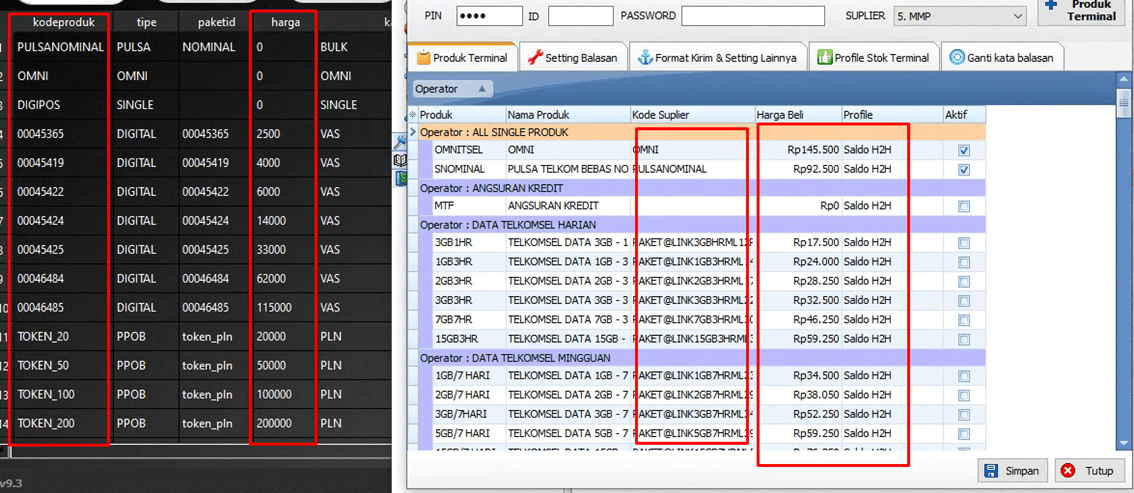1134x493 pixels.
Task: Sort the grid by Harga Beli column
Action: (x=797, y=115)
